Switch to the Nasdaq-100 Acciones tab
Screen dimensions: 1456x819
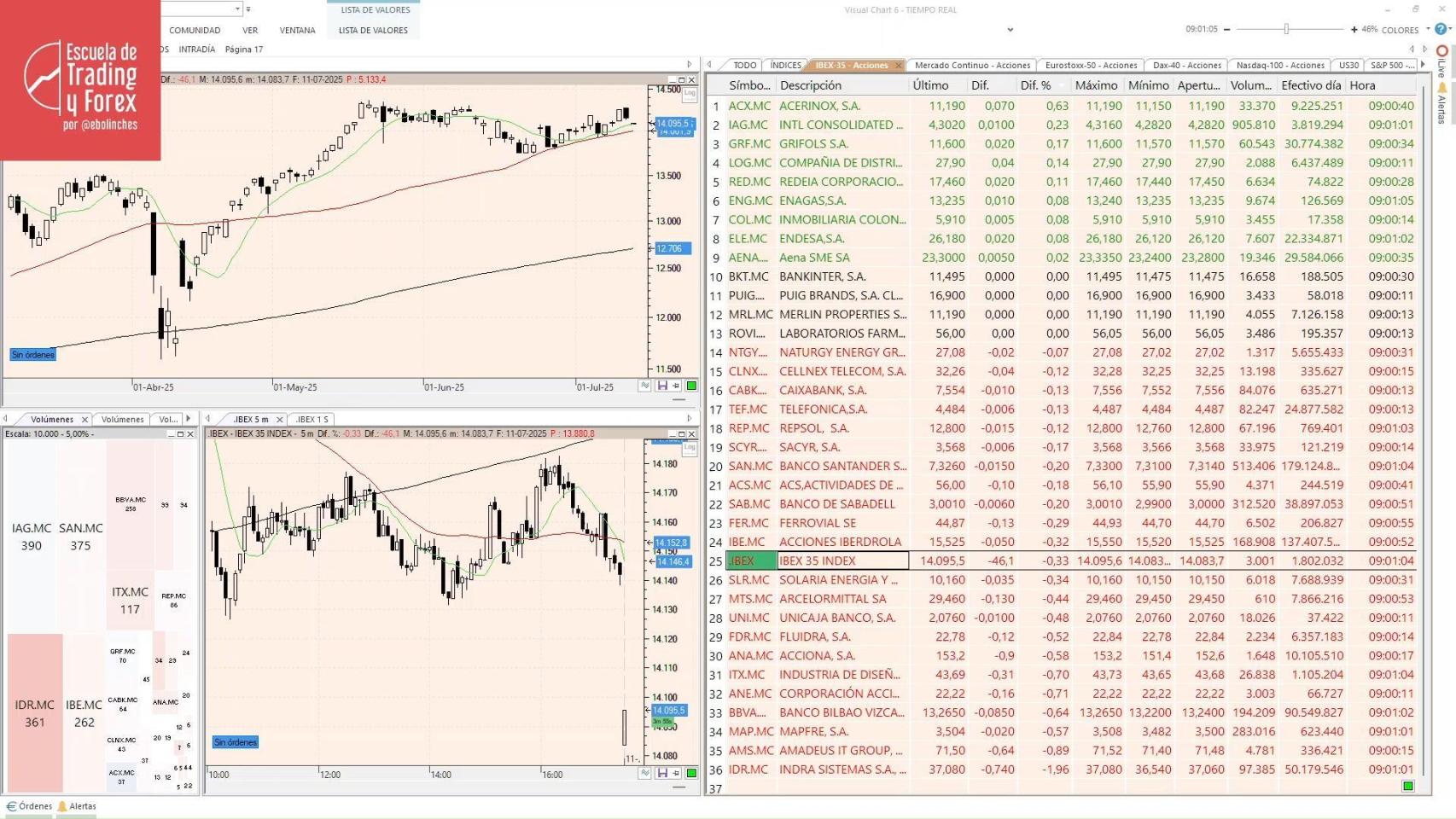pos(1279,65)
